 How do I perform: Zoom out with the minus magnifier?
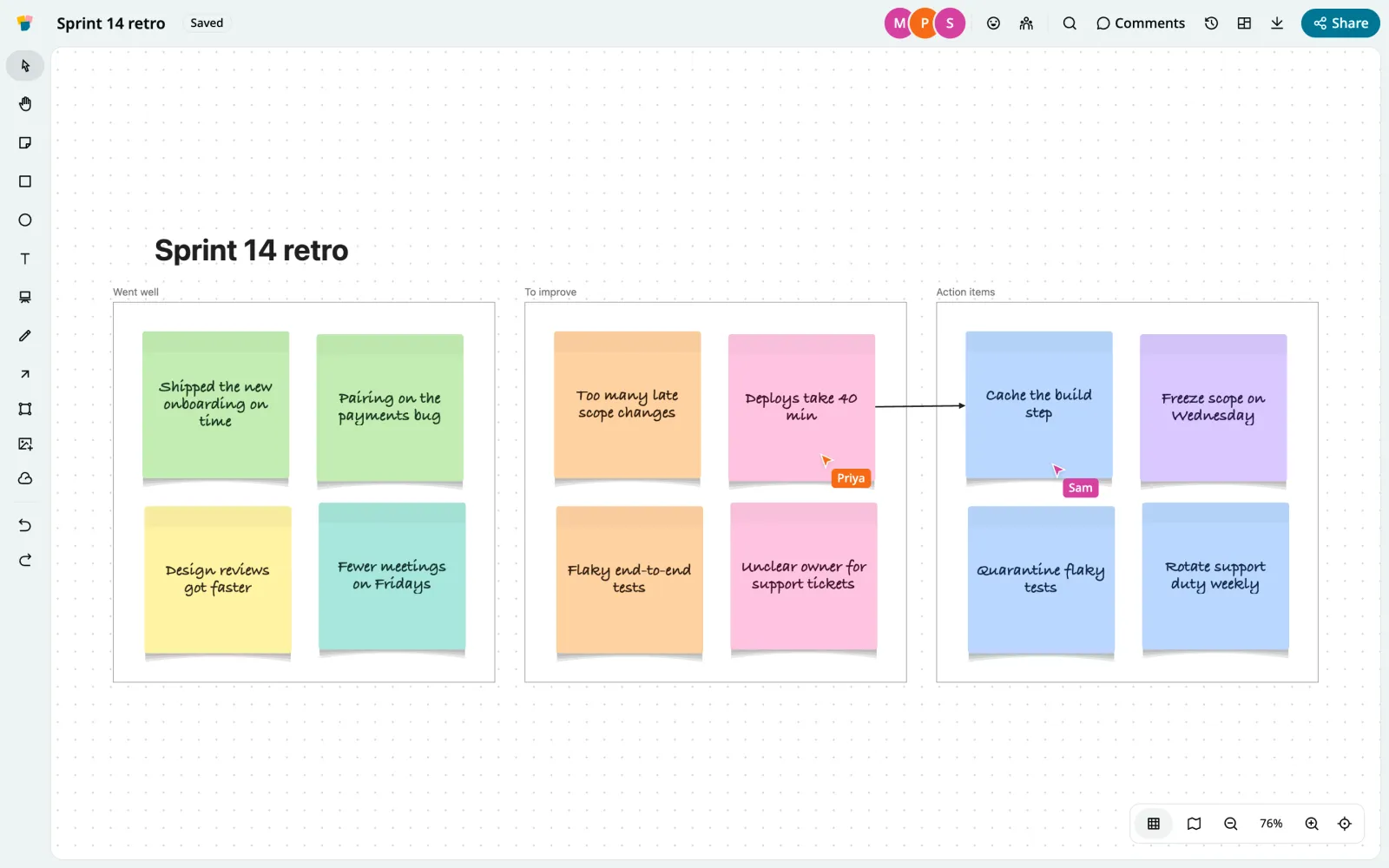tap(1231, 824)
